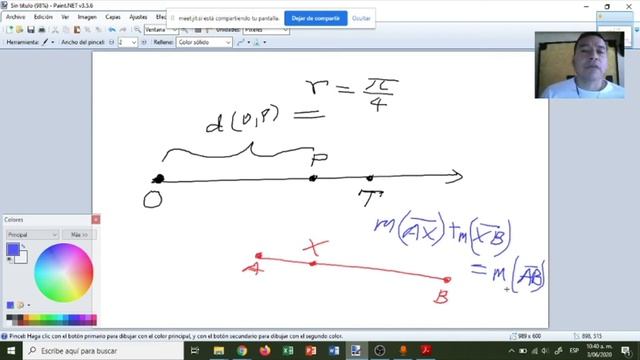Switch to Paint.NET taskbar icon
The width and height of the screenshot is (640, 360).
coord(356,351)
